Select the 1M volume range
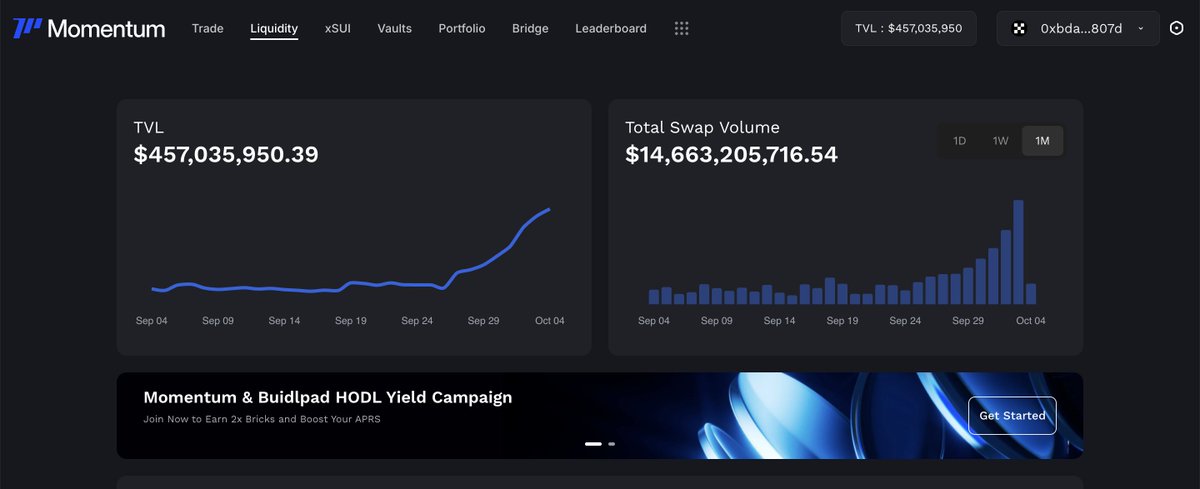The height and width of the screenshot is (489, 1200). pos(1042,141)
